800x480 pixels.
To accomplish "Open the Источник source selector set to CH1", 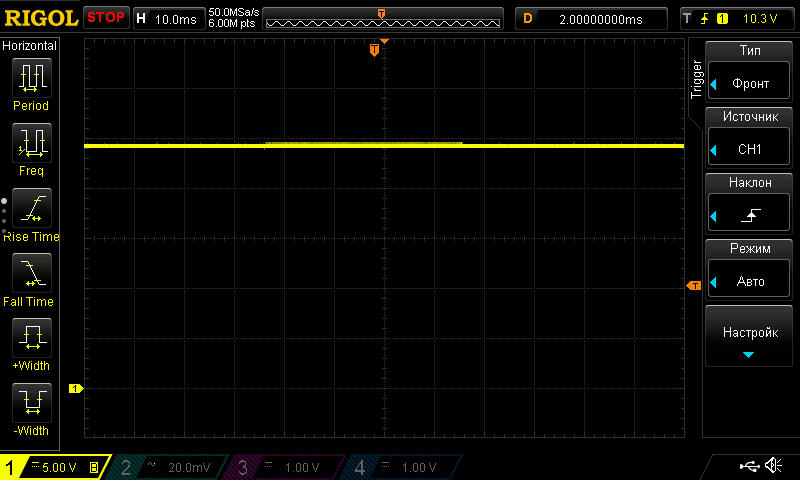I will point(750,138).
